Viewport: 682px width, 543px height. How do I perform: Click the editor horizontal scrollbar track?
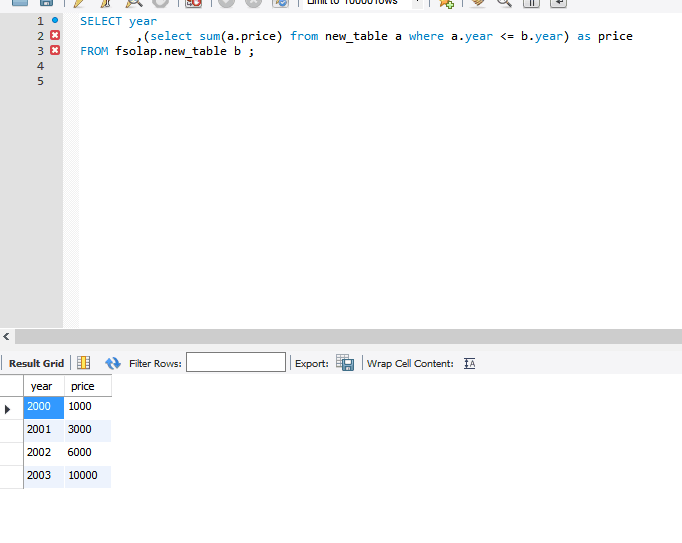[x=348, y=336]
